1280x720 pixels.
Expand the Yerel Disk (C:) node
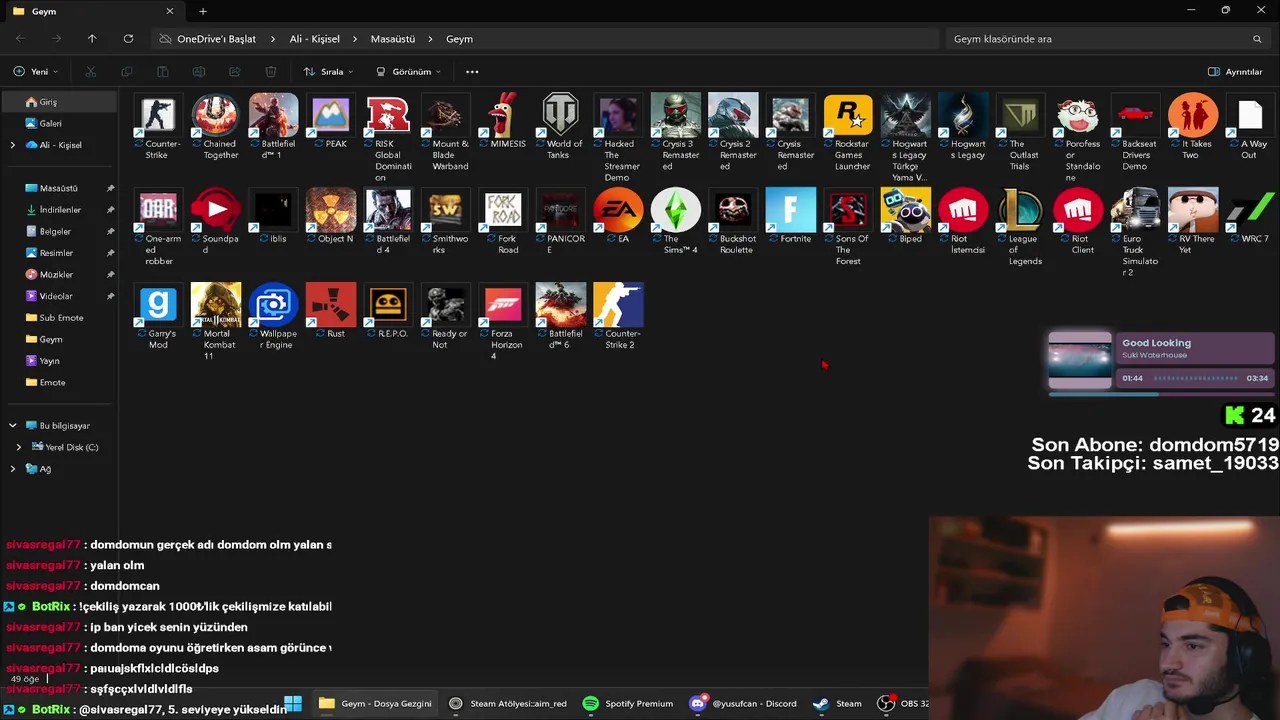[18, 447]
